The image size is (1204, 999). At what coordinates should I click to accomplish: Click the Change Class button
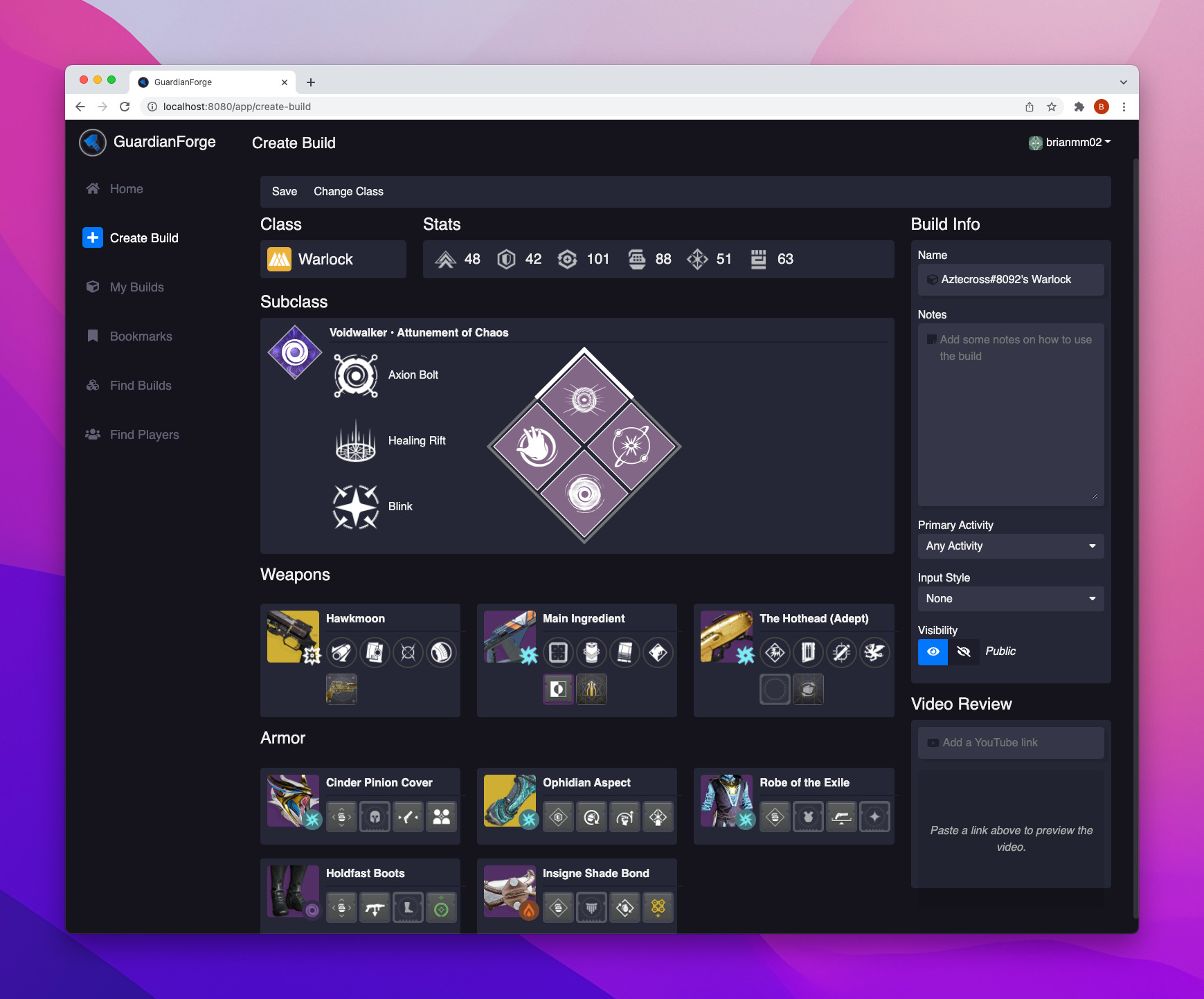[x=348, y=192]
